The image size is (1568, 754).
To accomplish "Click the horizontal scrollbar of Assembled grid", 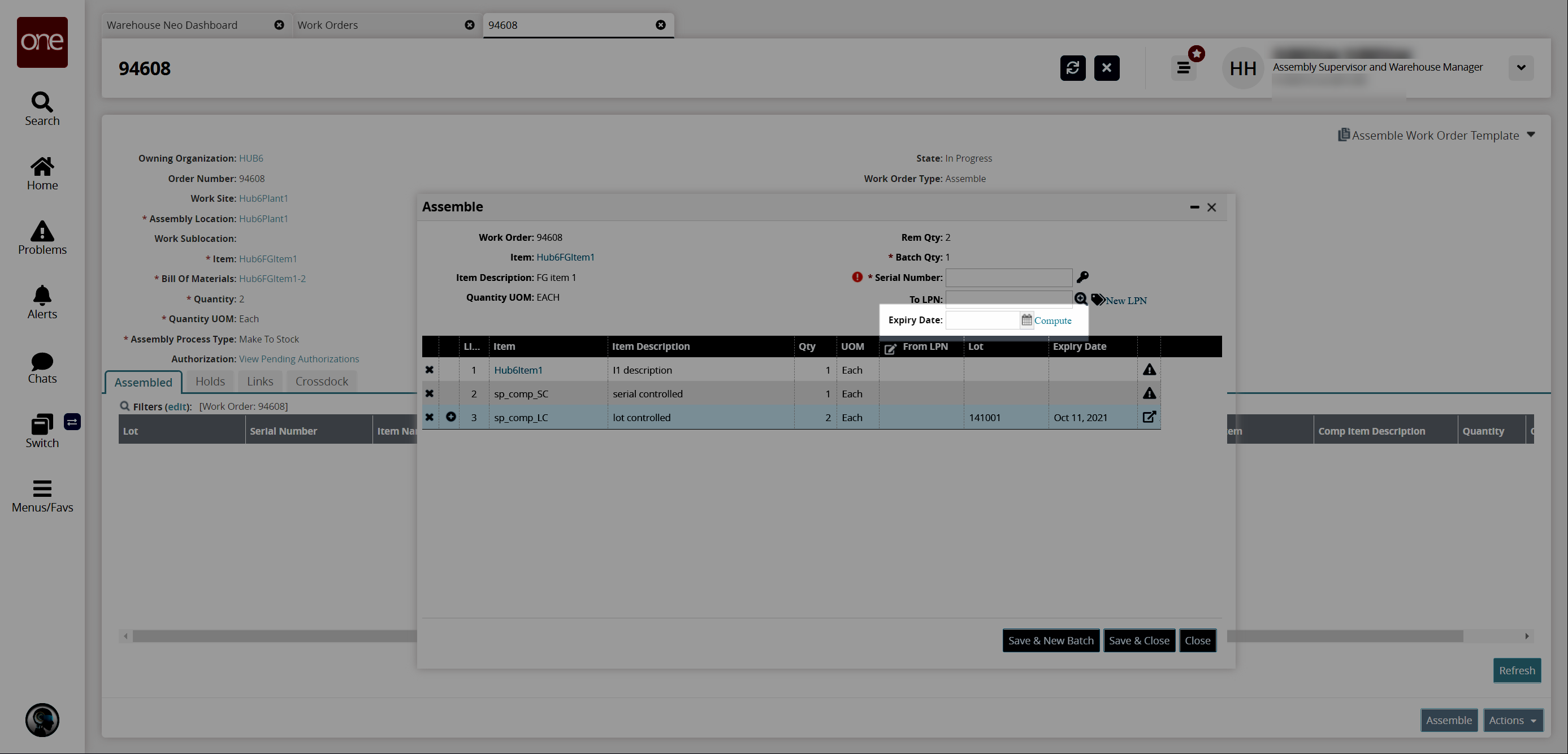I will (x=274, y=636).
